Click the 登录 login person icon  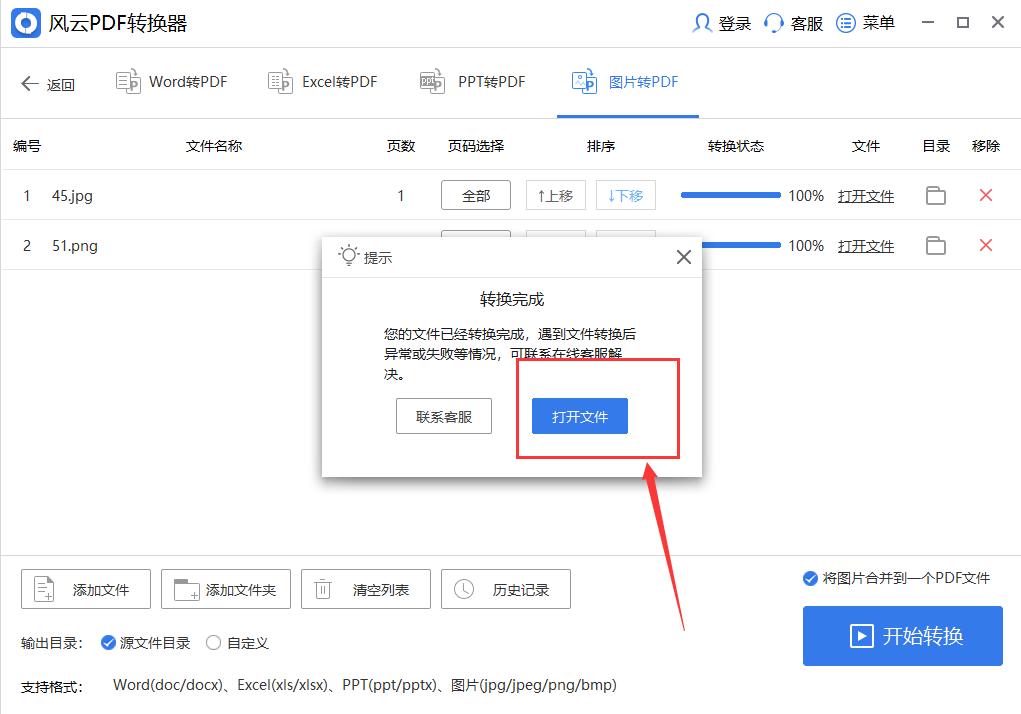point(702,22)
